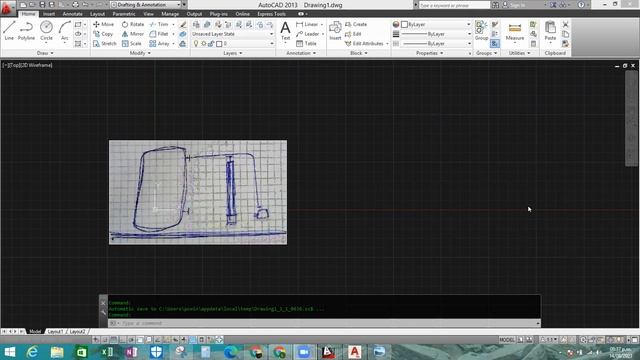The image size is (640, 360).
Task: Toggle MODEL space button in status bar
Action: coord(507,340)
